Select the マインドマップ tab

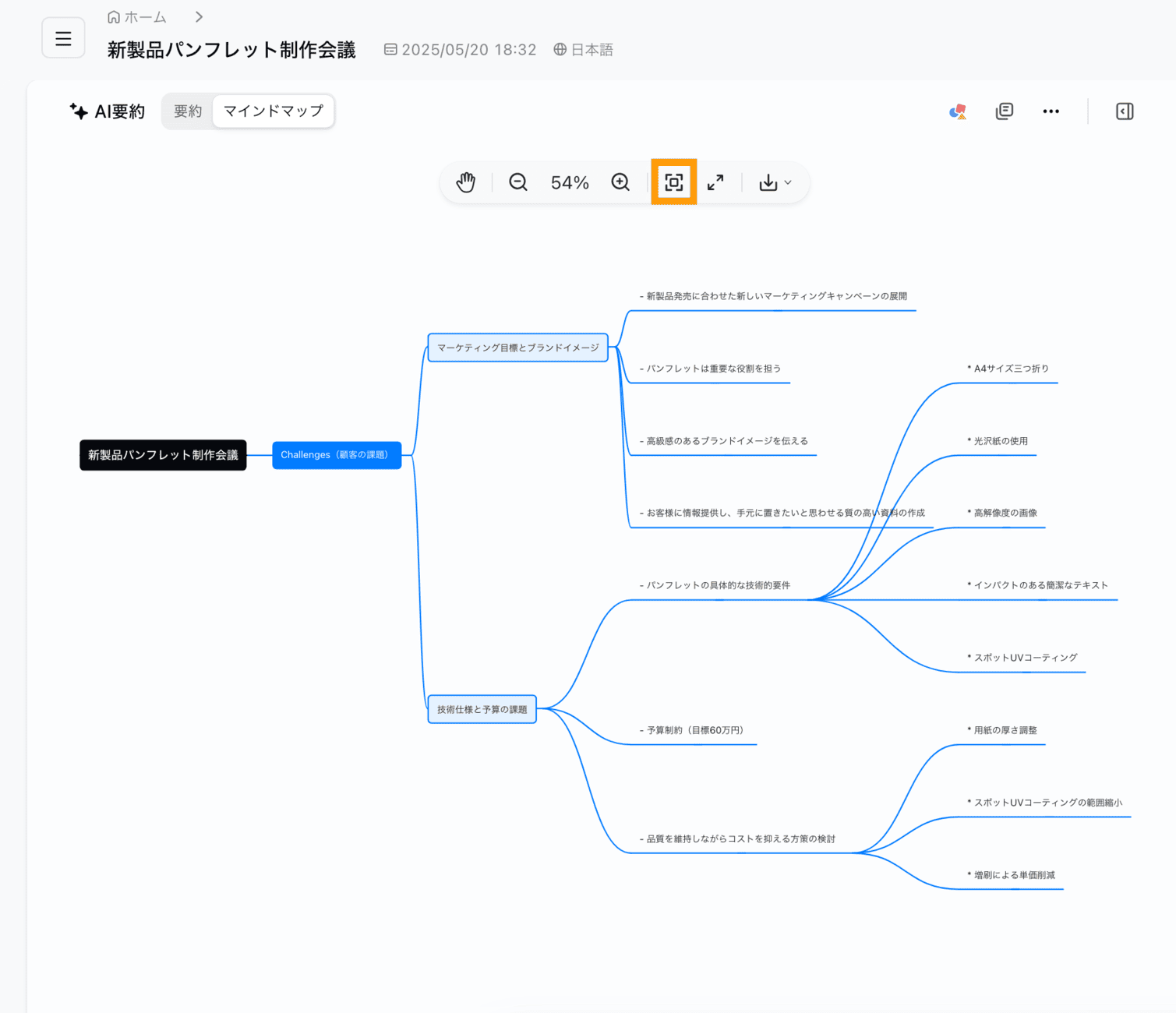[x=274, y=111]
